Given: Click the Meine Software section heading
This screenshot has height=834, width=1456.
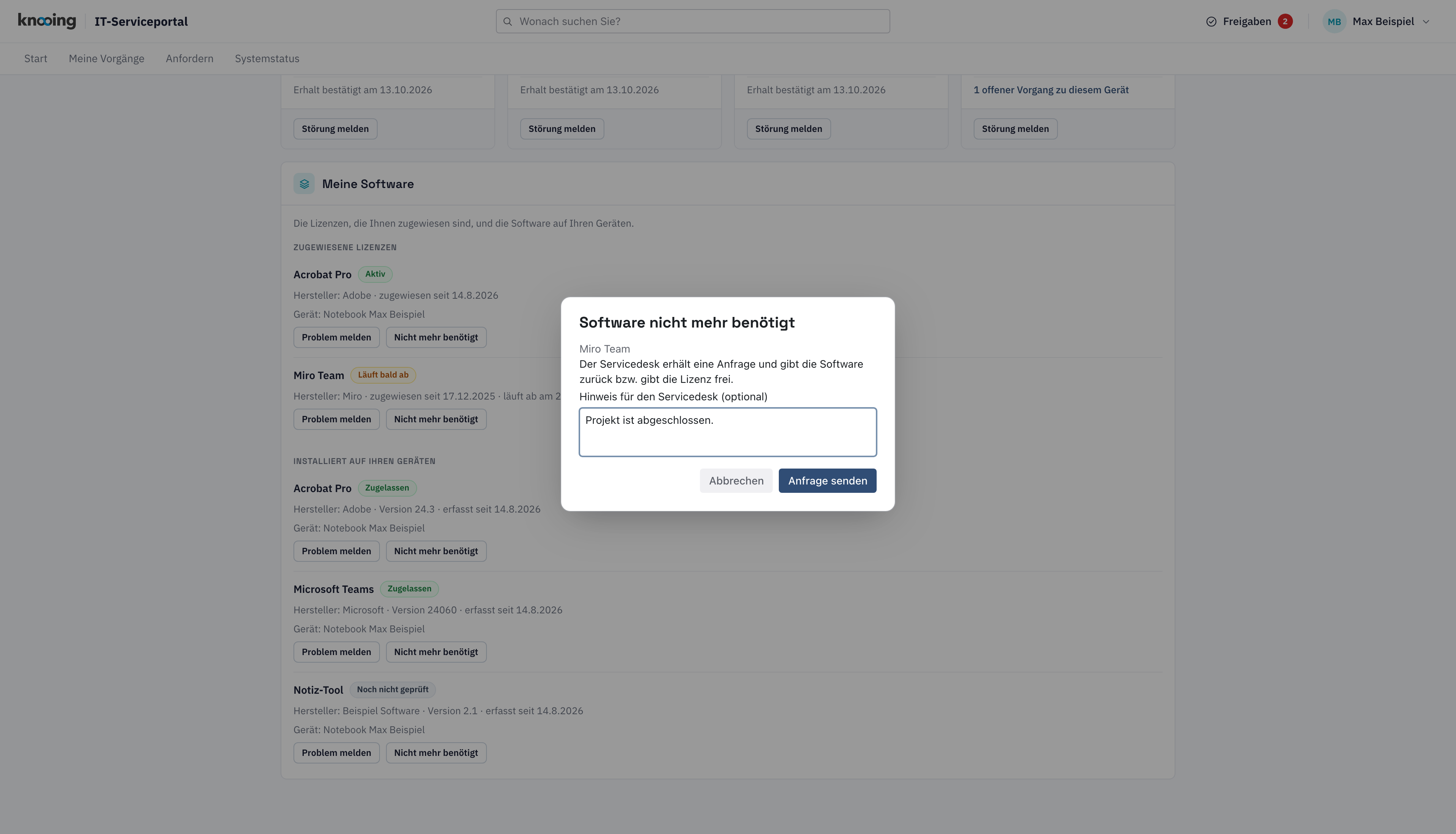Looking at the screenshot, I should tap(368, 184).
